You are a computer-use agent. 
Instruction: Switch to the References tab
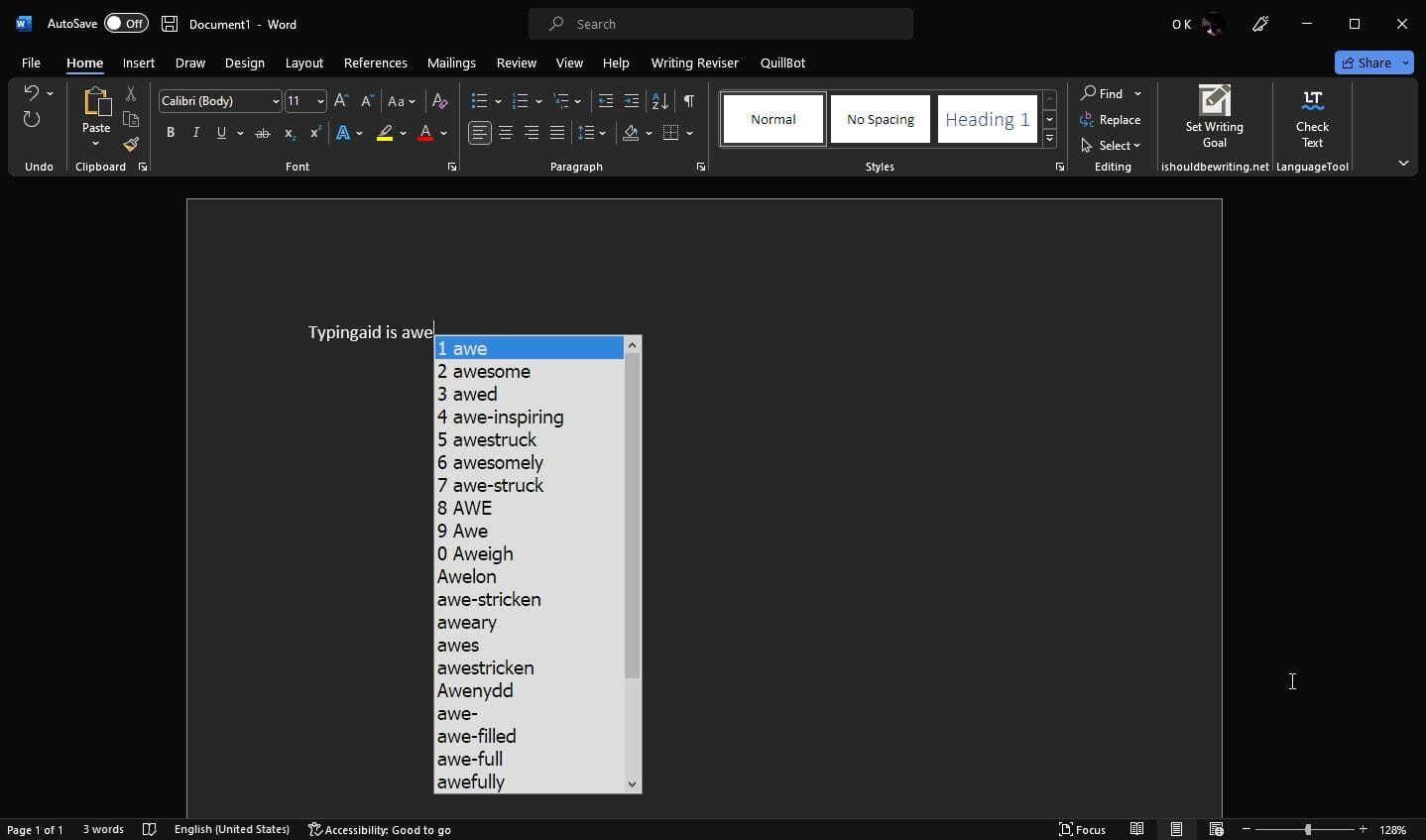tap(375, 62)
